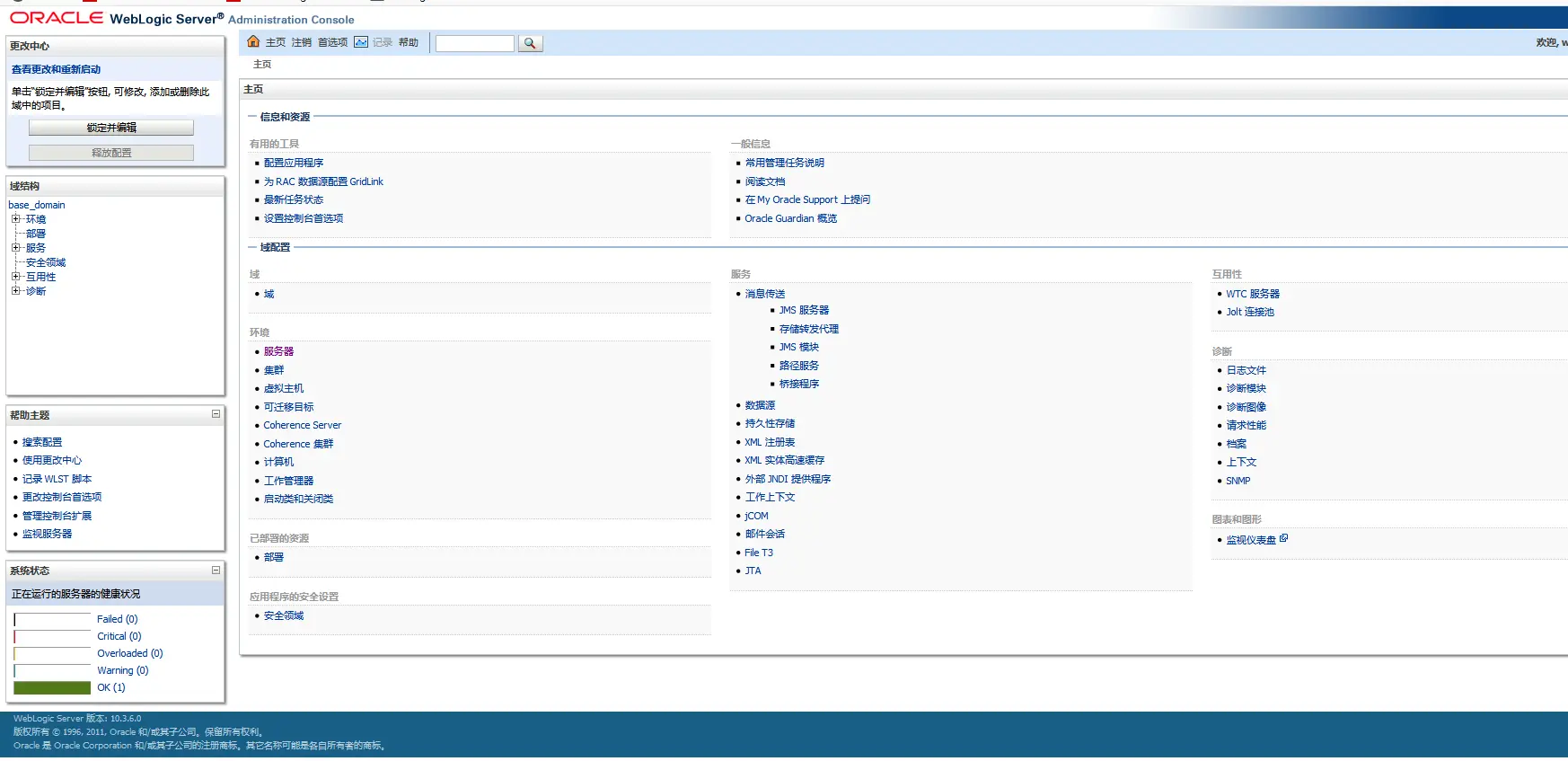Open the 监视仪表盘 link
The height and width of the screenshot is (761, 1568).
[1251, 540]
